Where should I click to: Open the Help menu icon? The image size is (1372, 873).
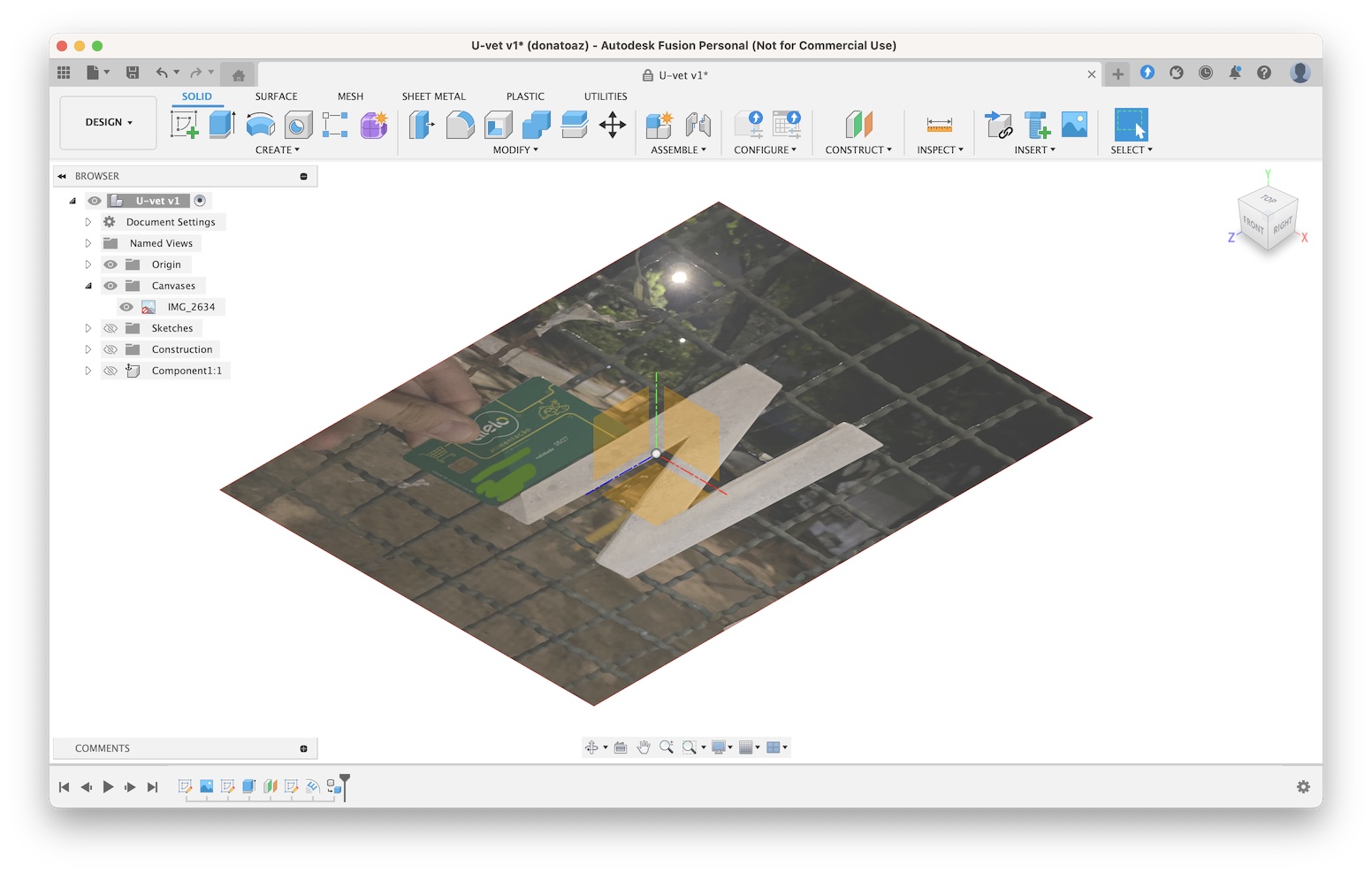(x=1264, y=73)
